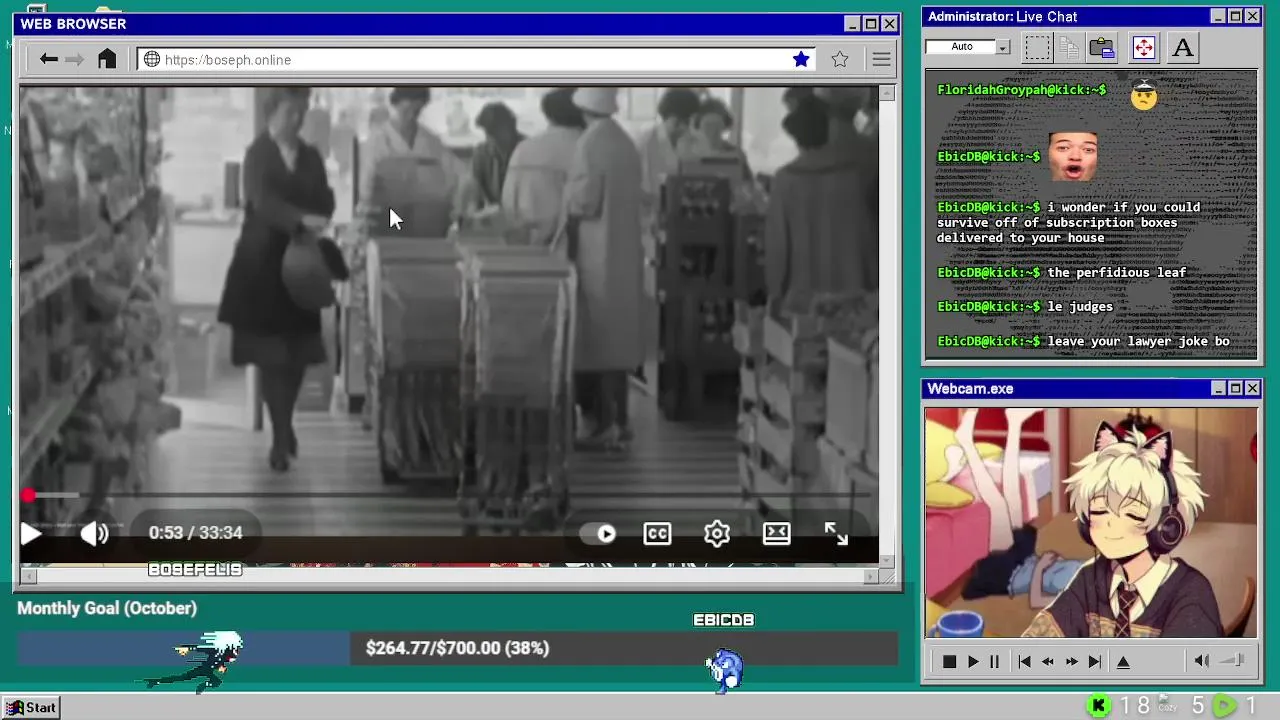This screenshot has width=1280, height=720.
Task: Select the marquee selection tool in Live Chat
Action: 1037,47
